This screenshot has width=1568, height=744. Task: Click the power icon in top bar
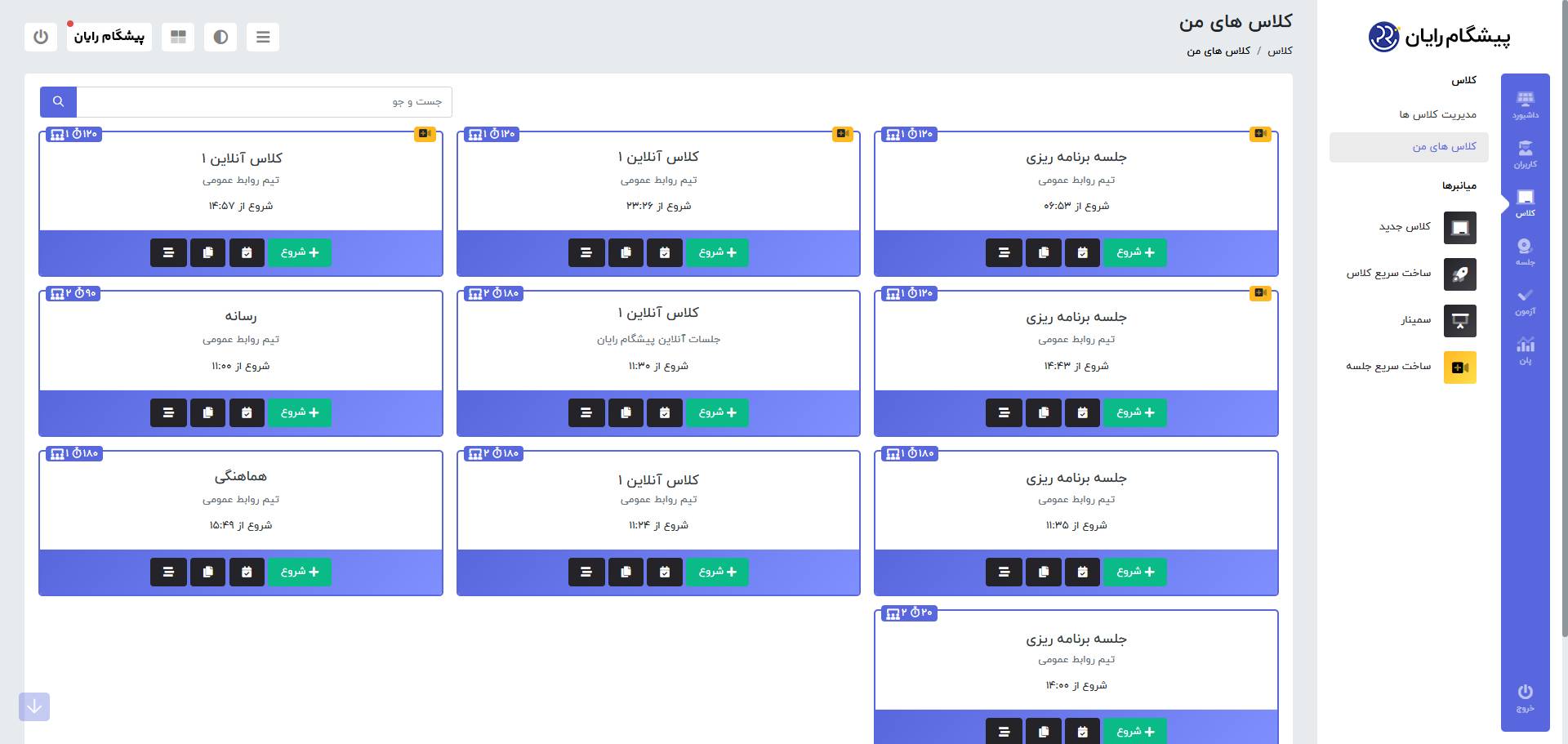click(41, 37)
